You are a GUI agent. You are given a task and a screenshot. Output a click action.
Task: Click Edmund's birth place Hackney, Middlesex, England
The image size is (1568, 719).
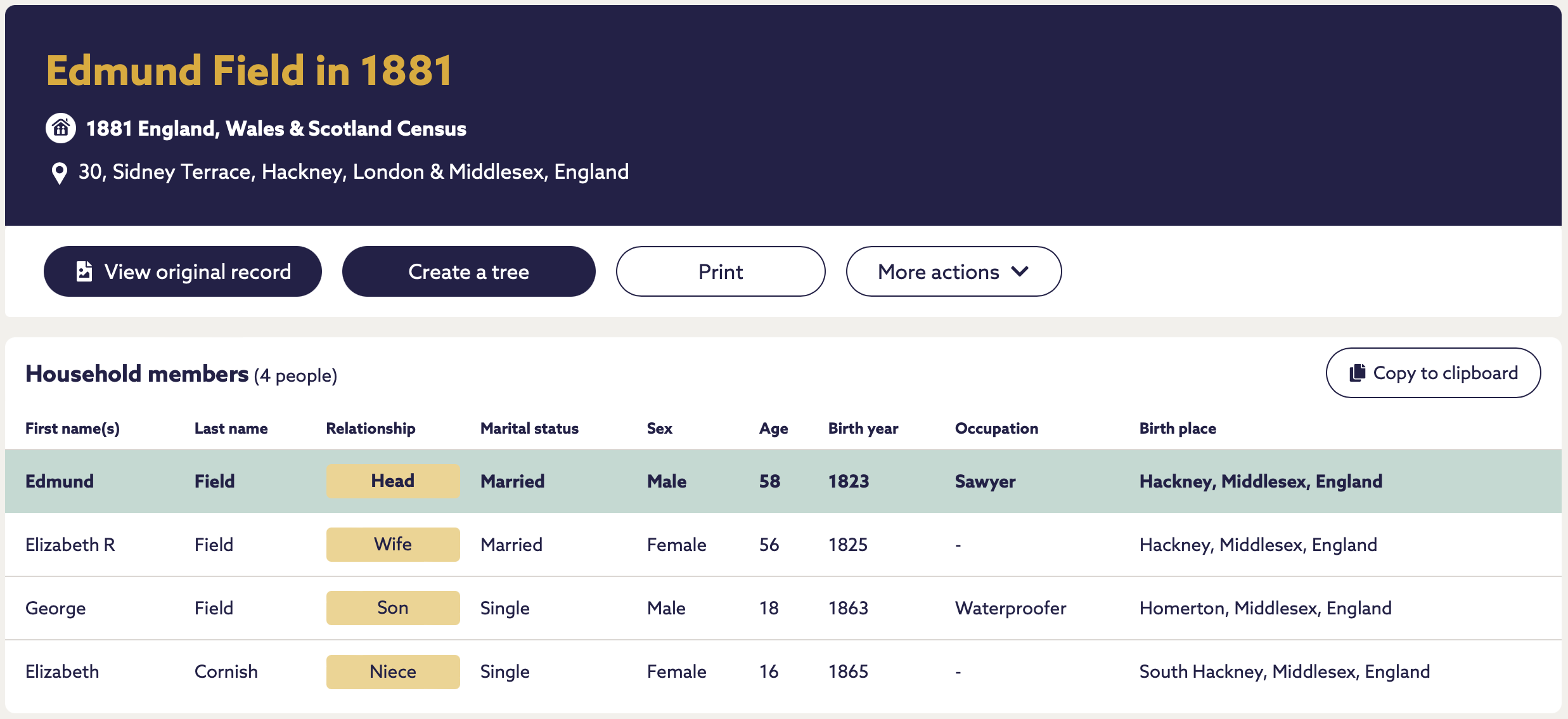click(1261, 481)
